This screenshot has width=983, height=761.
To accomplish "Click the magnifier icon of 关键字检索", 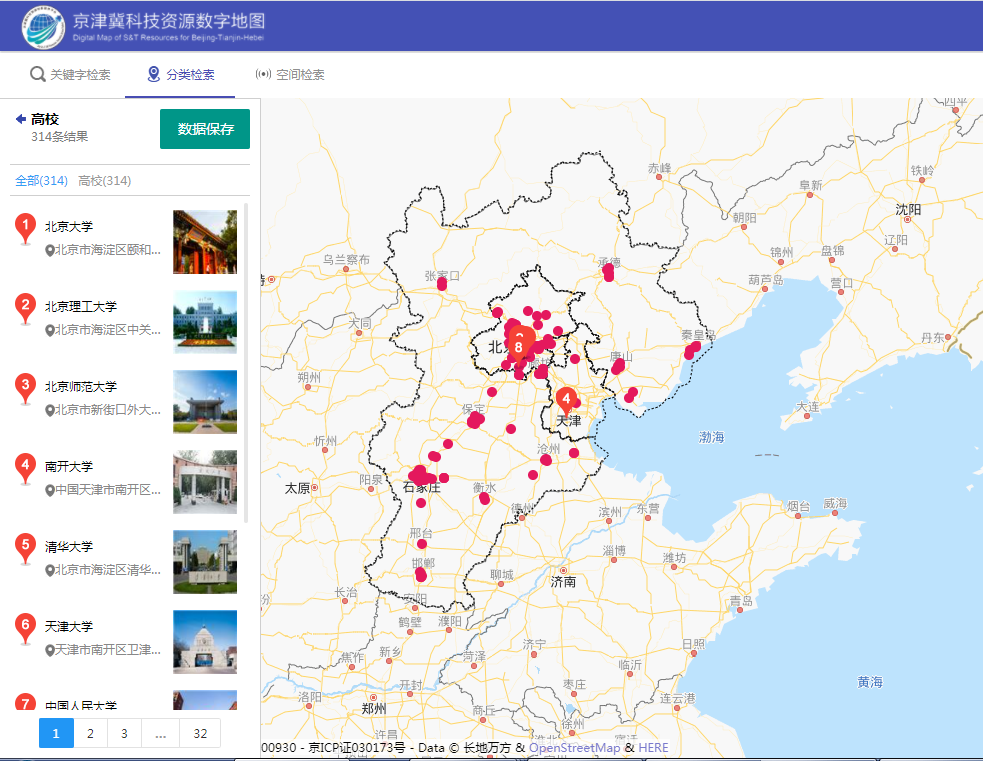I will point(38,75).
